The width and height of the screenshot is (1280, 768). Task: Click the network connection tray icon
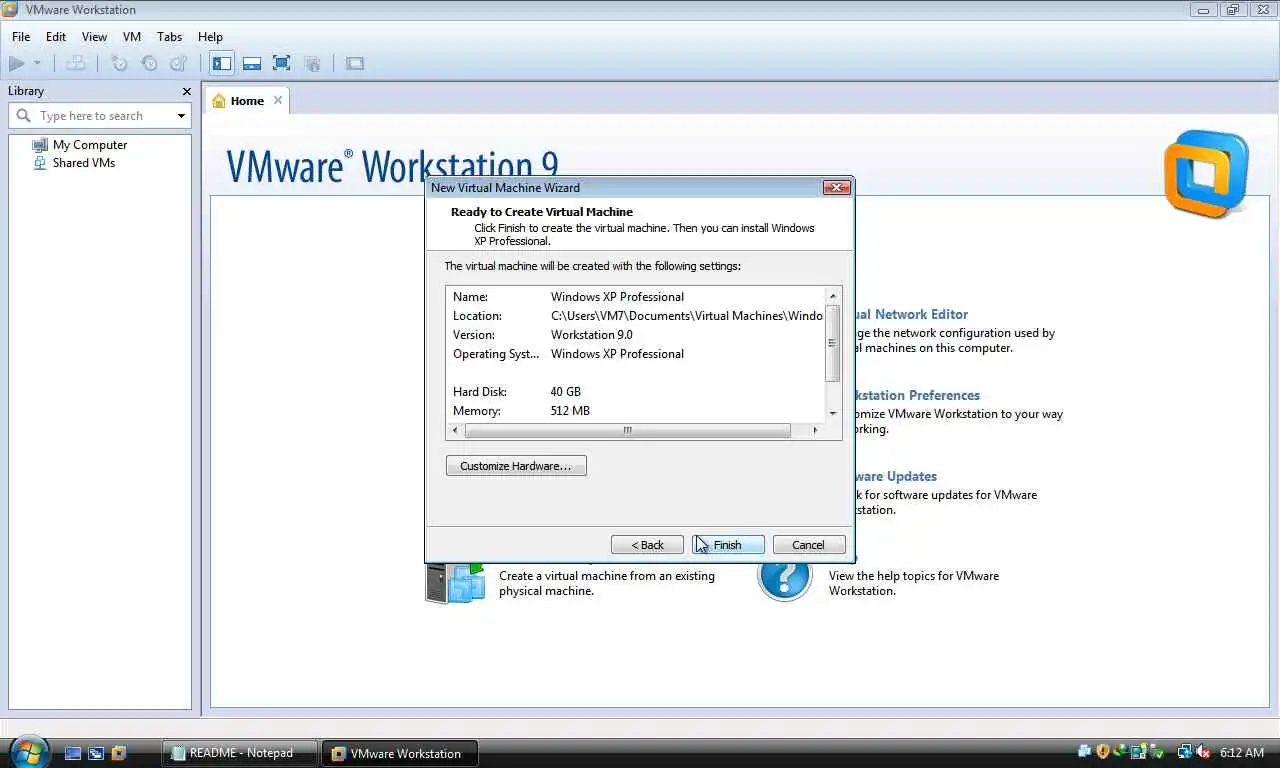tap(1185, 752)
